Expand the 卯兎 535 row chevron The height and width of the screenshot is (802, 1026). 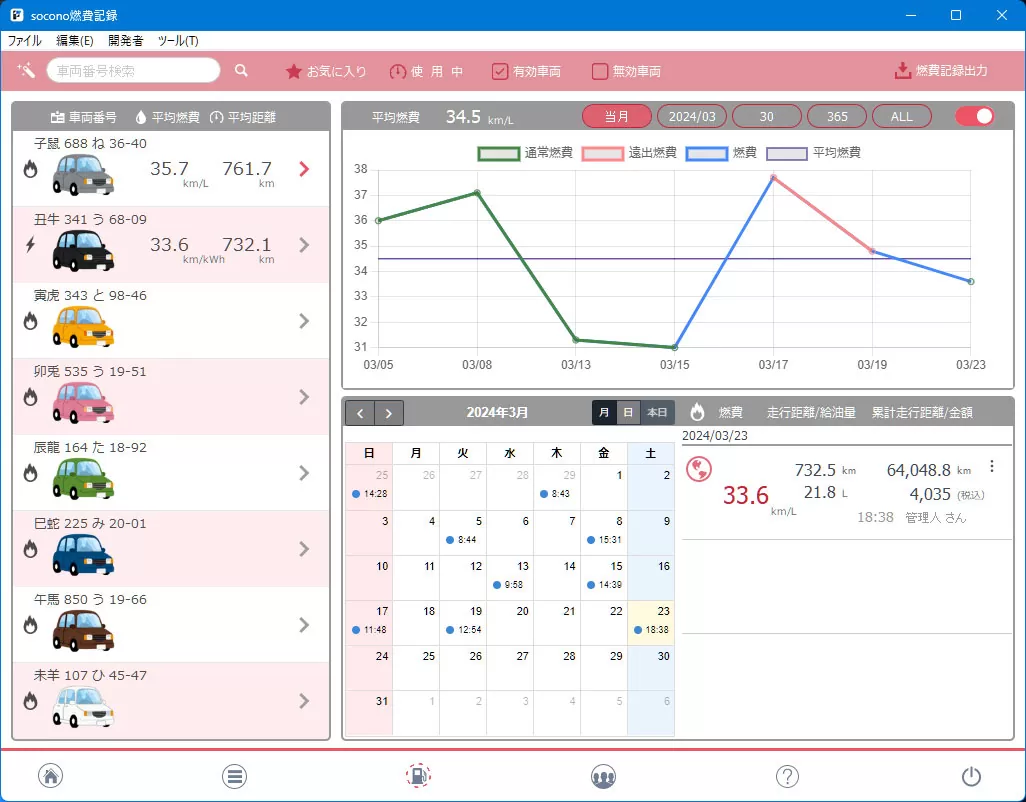304,396
